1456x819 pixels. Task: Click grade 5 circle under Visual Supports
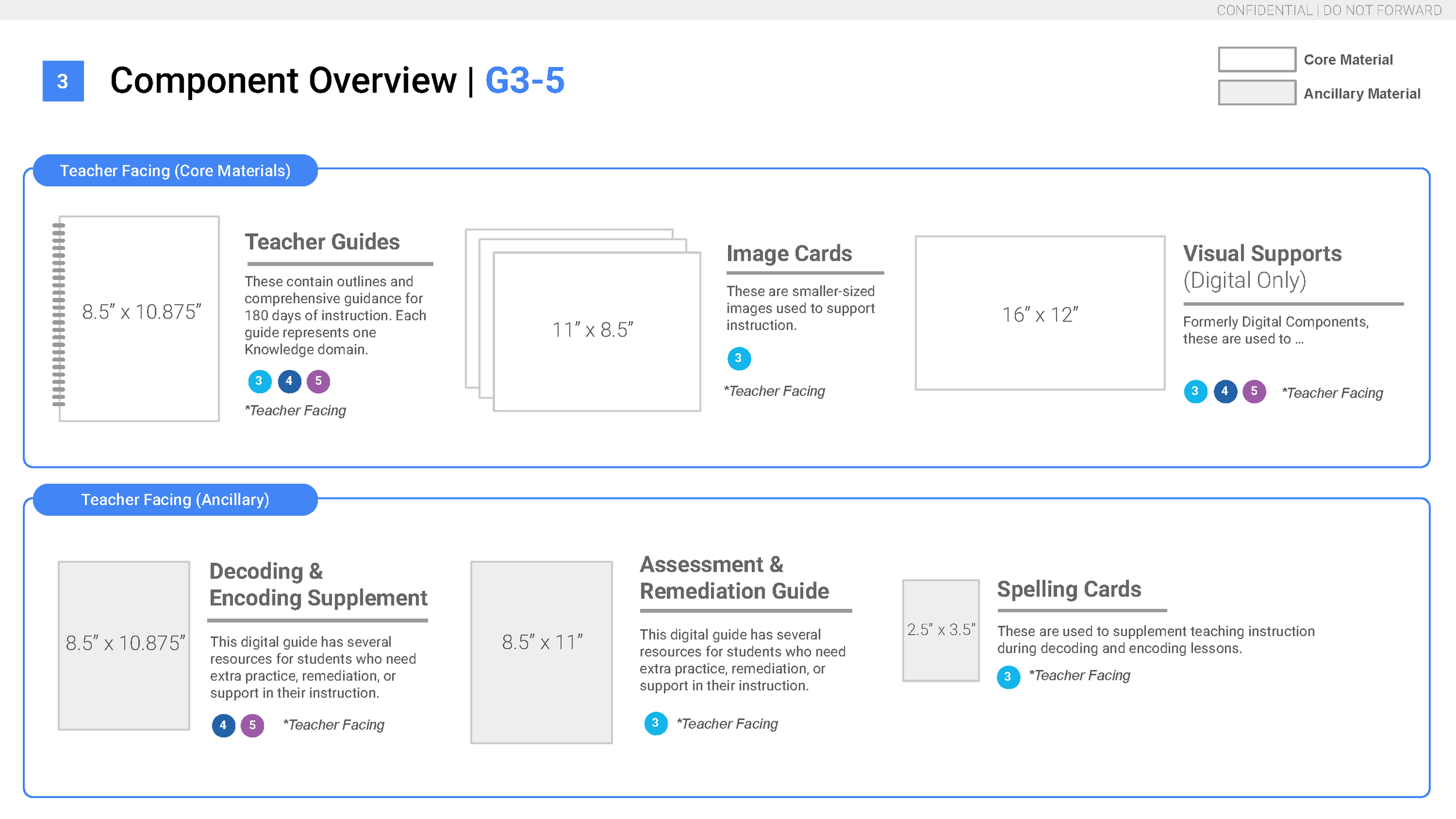(1254, 392)
